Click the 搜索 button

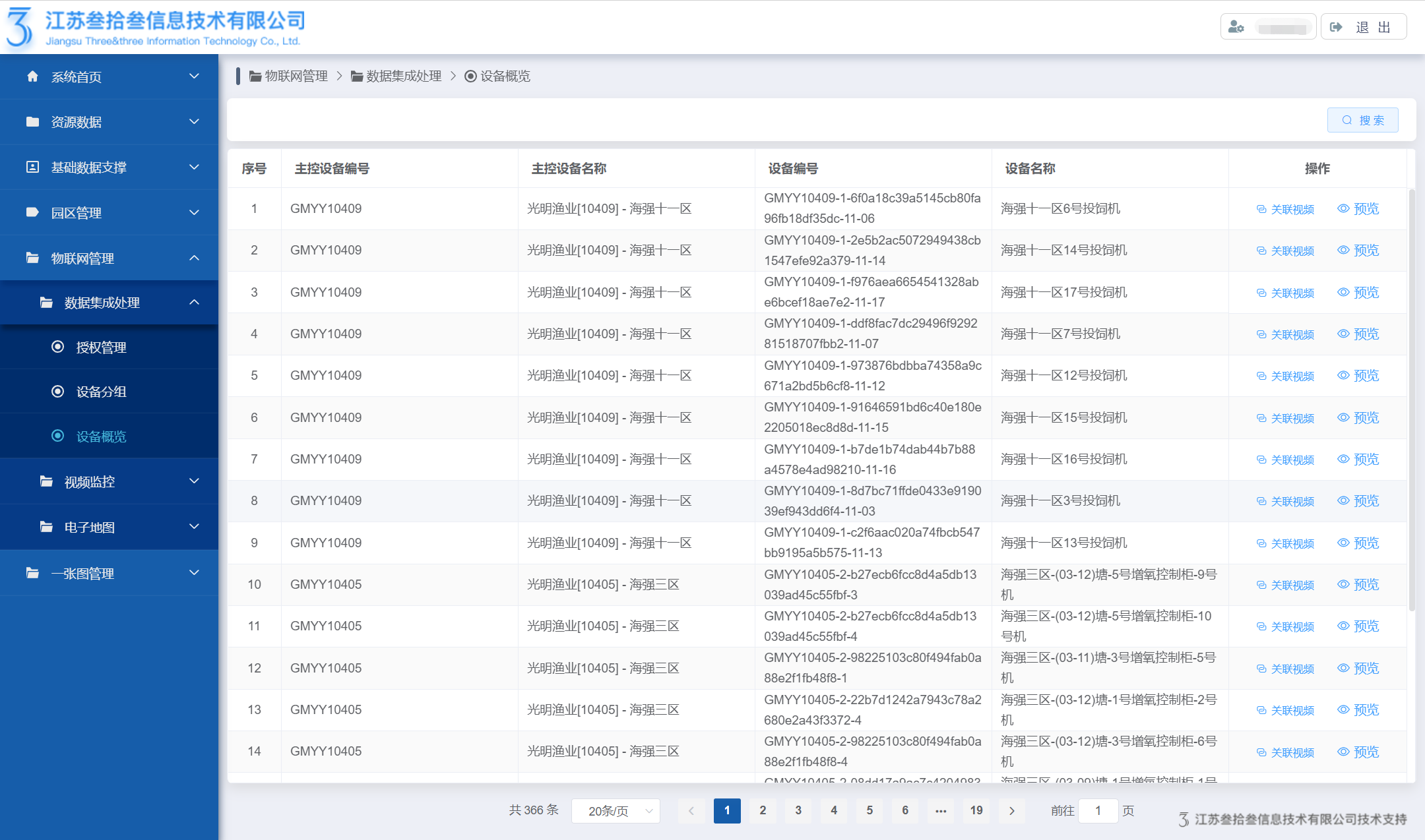click(1362, 120)
